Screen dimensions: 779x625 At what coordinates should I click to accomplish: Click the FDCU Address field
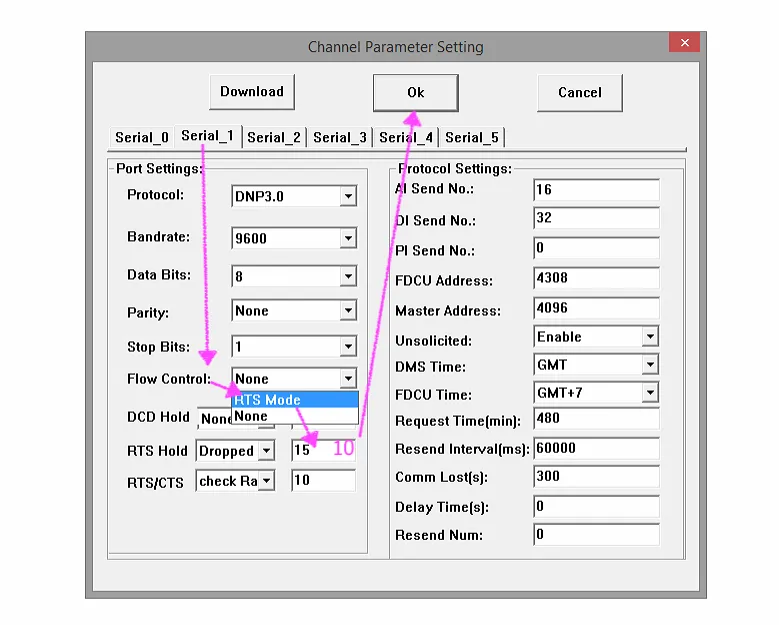click(x=597, y=278)
